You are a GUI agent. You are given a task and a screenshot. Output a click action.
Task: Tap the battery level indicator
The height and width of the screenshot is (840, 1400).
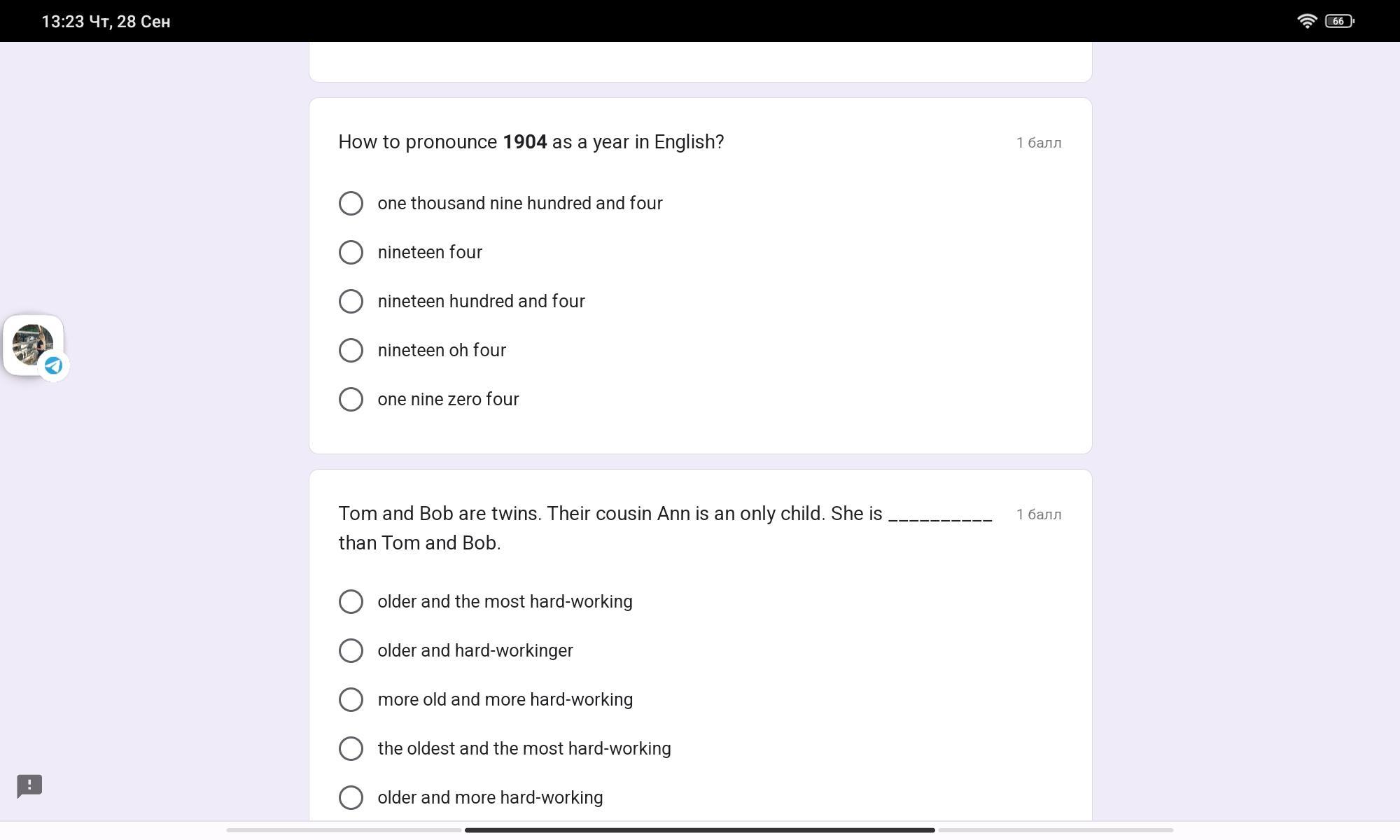(x=1340, y=21)
